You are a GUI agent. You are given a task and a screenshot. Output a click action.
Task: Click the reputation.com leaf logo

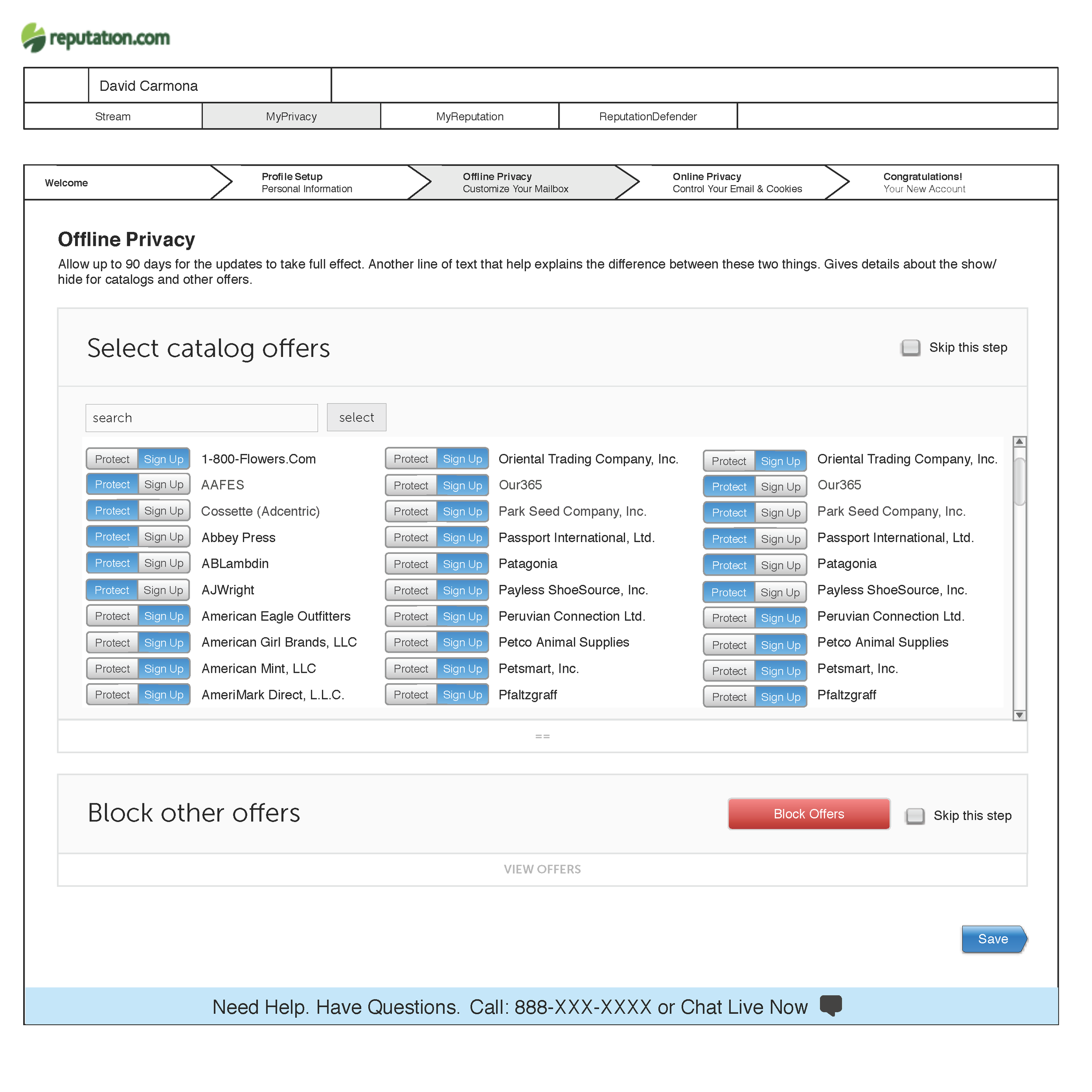click(33, 38)
